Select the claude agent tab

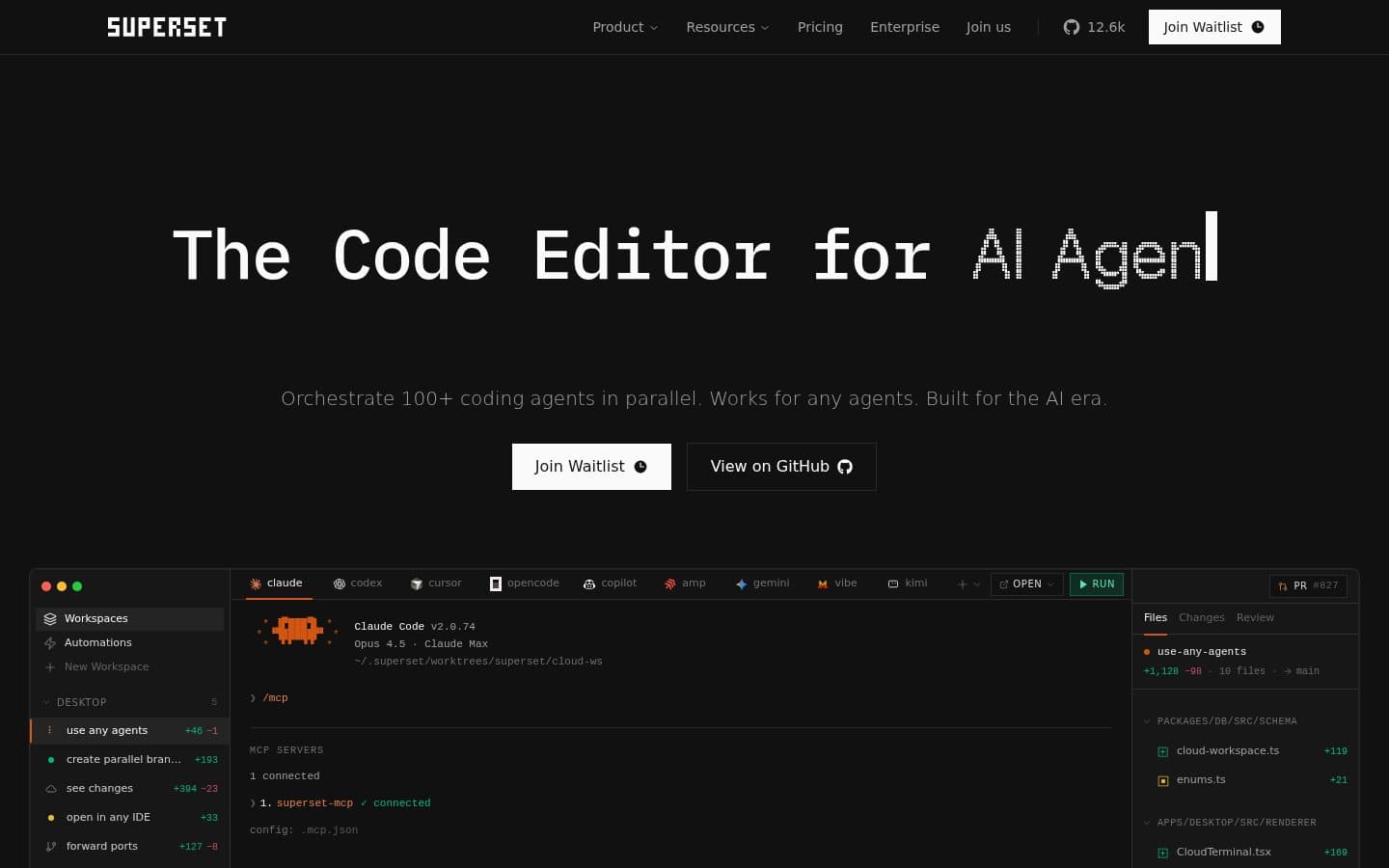(x=276, y=583)
